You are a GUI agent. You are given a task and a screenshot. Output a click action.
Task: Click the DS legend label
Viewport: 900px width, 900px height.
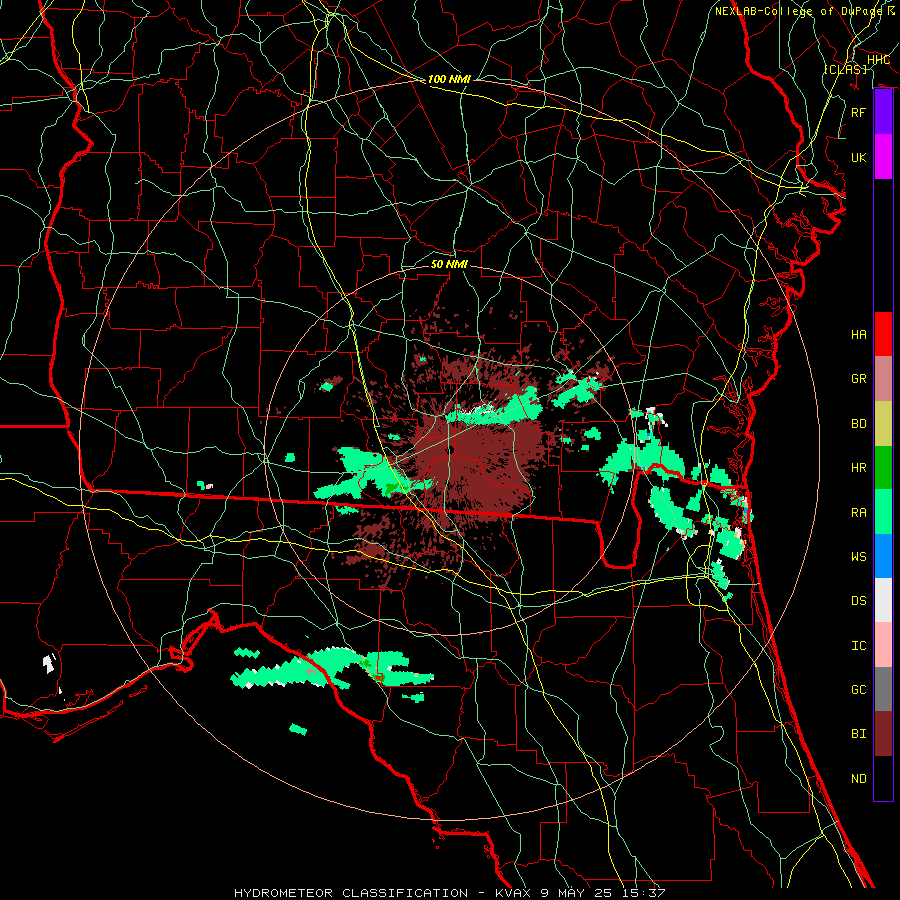(858, 600)
